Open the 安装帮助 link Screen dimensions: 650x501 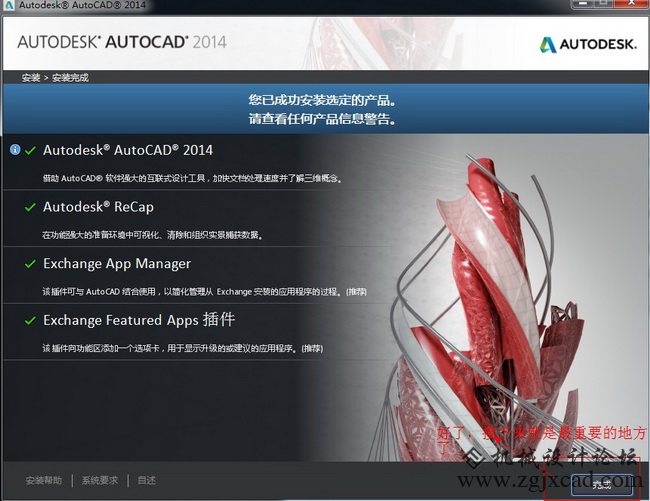44,480
